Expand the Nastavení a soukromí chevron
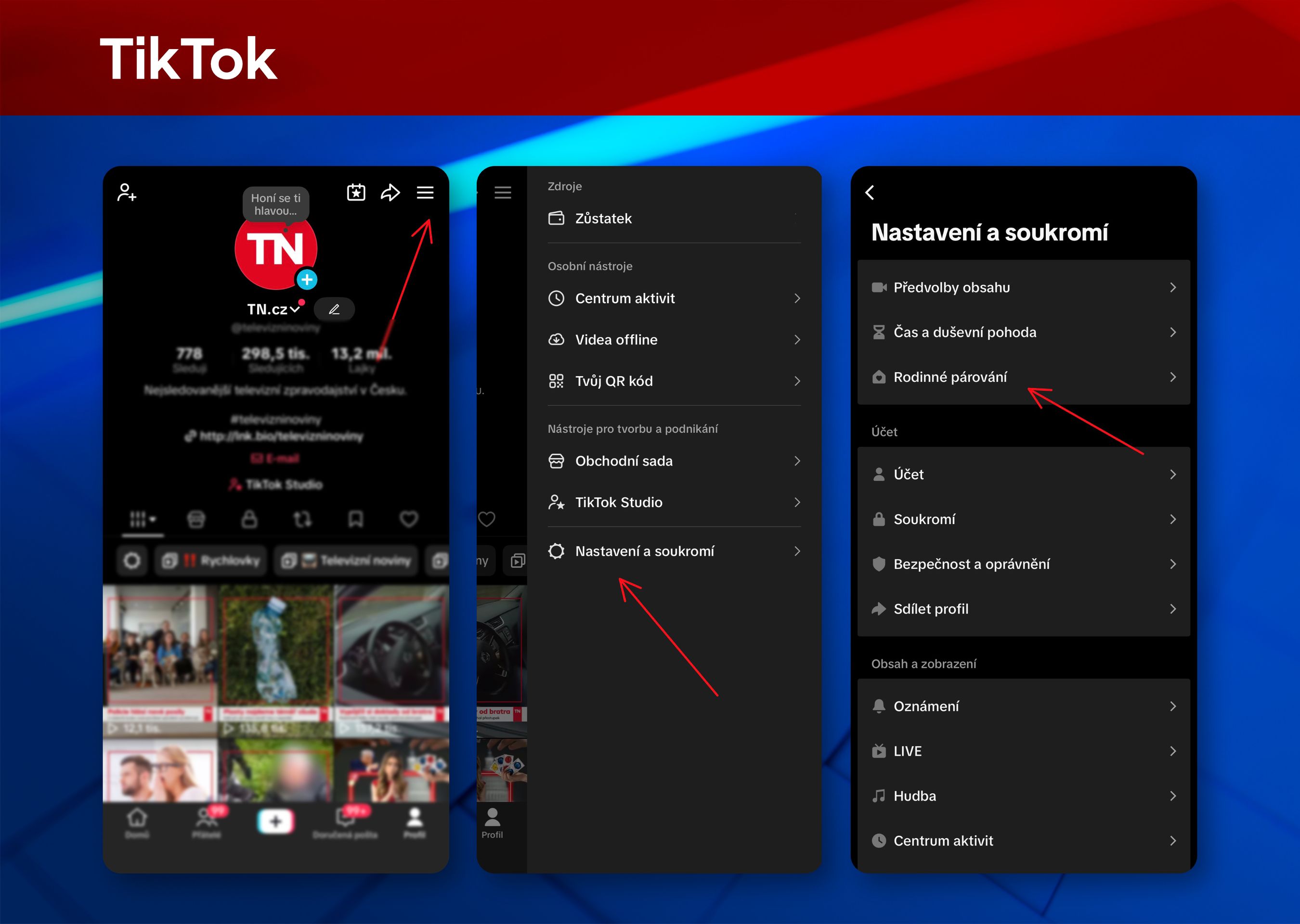1300x924 pixels. [797, 552]
